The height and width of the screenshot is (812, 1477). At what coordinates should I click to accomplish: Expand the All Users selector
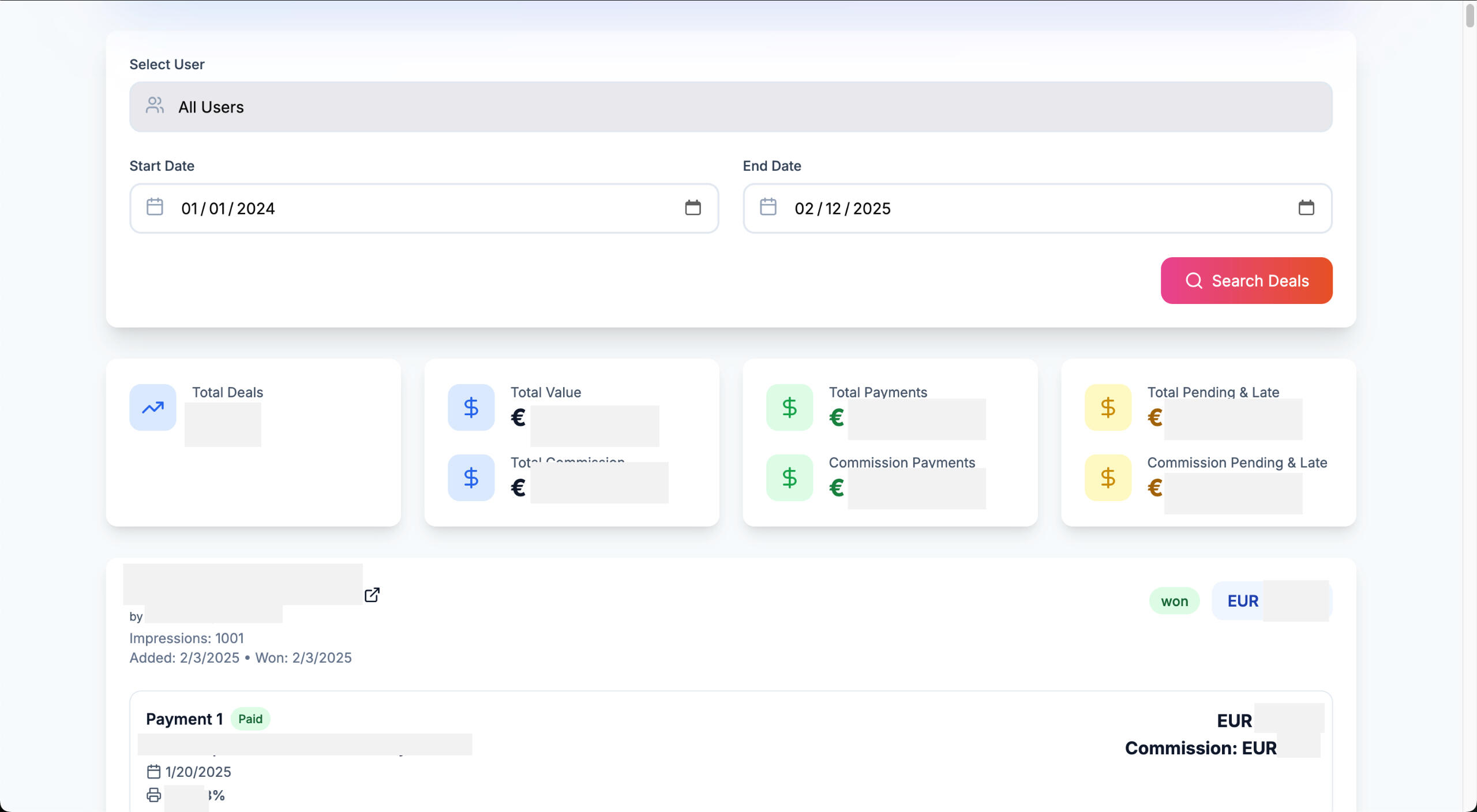coord(730,107)
